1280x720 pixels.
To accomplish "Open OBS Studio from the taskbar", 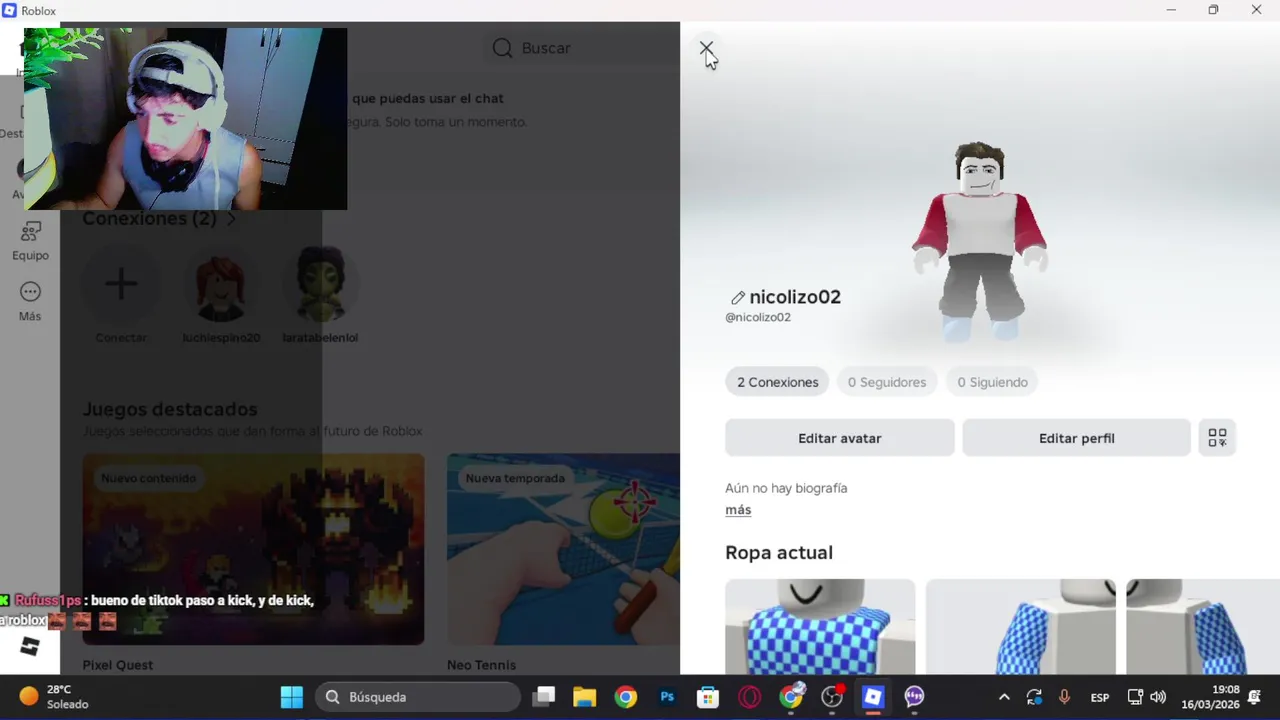I will point(832,697).
